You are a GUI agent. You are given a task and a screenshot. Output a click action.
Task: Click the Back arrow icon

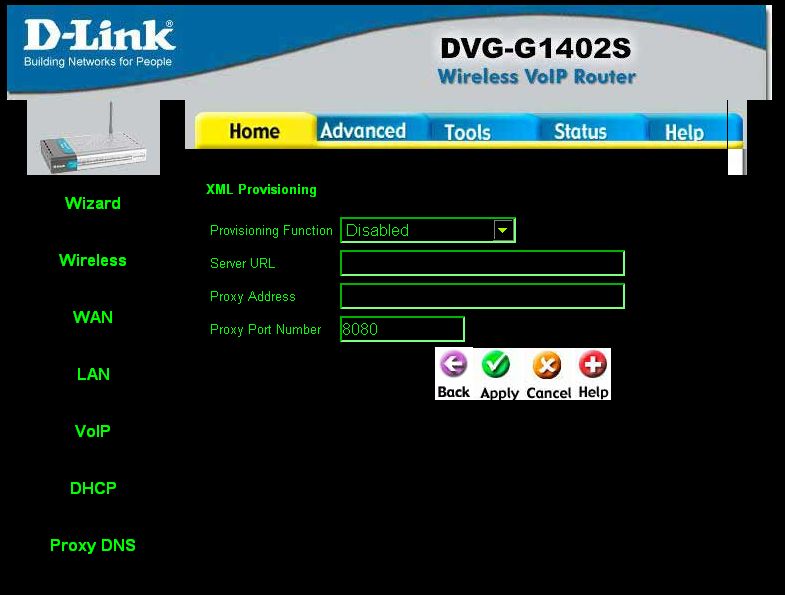(454, 364)
